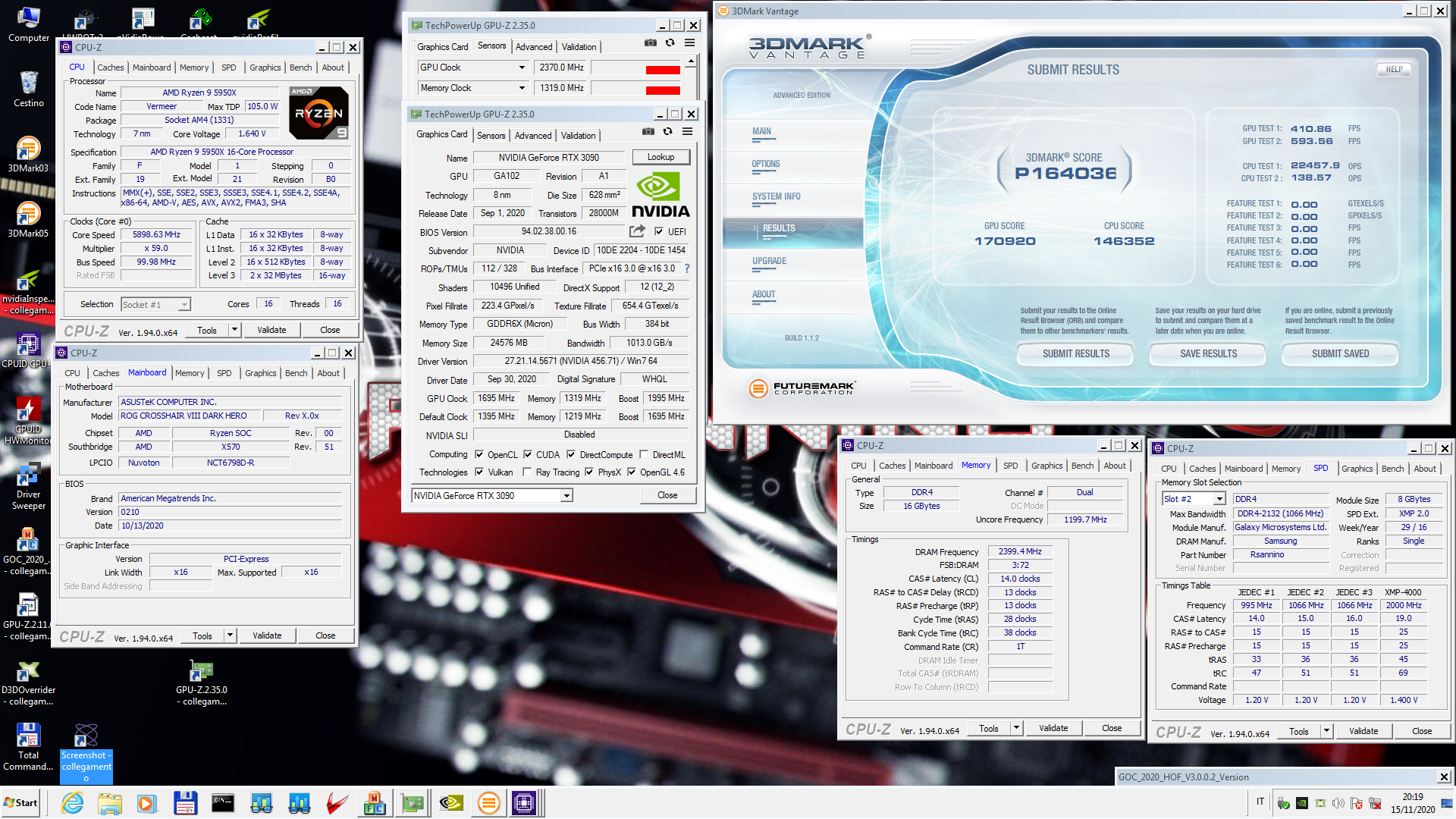Open the hamburger menu in GPU-Z Sensors window
This screenshot has width=1456, height=819.
689,43
